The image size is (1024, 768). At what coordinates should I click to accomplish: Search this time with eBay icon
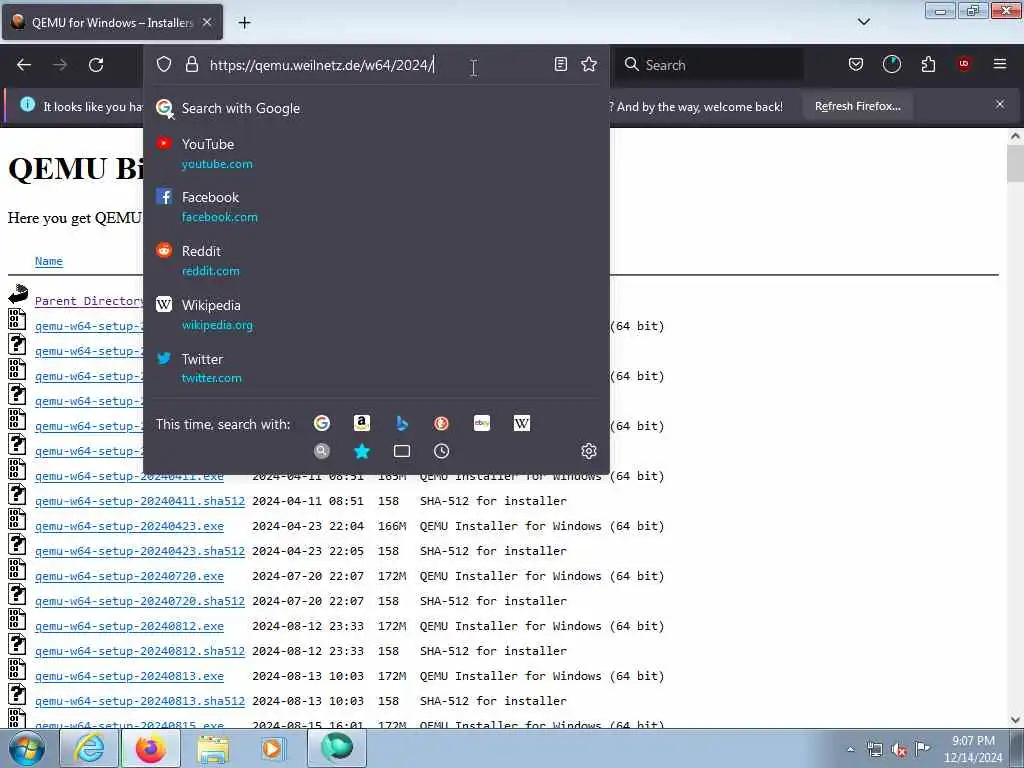click(481, 423)
